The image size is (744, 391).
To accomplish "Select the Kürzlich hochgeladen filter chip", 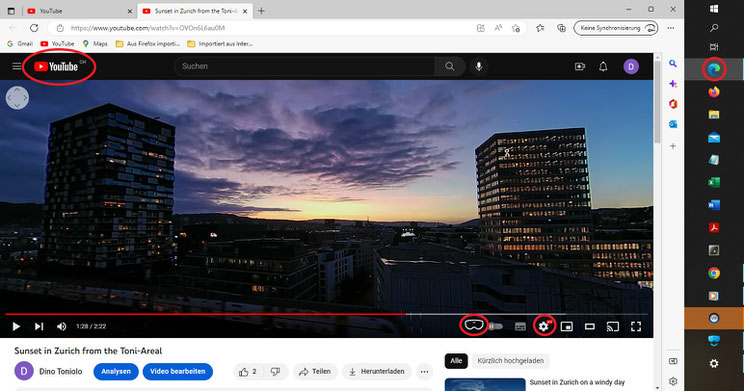I will pos(511,361).
